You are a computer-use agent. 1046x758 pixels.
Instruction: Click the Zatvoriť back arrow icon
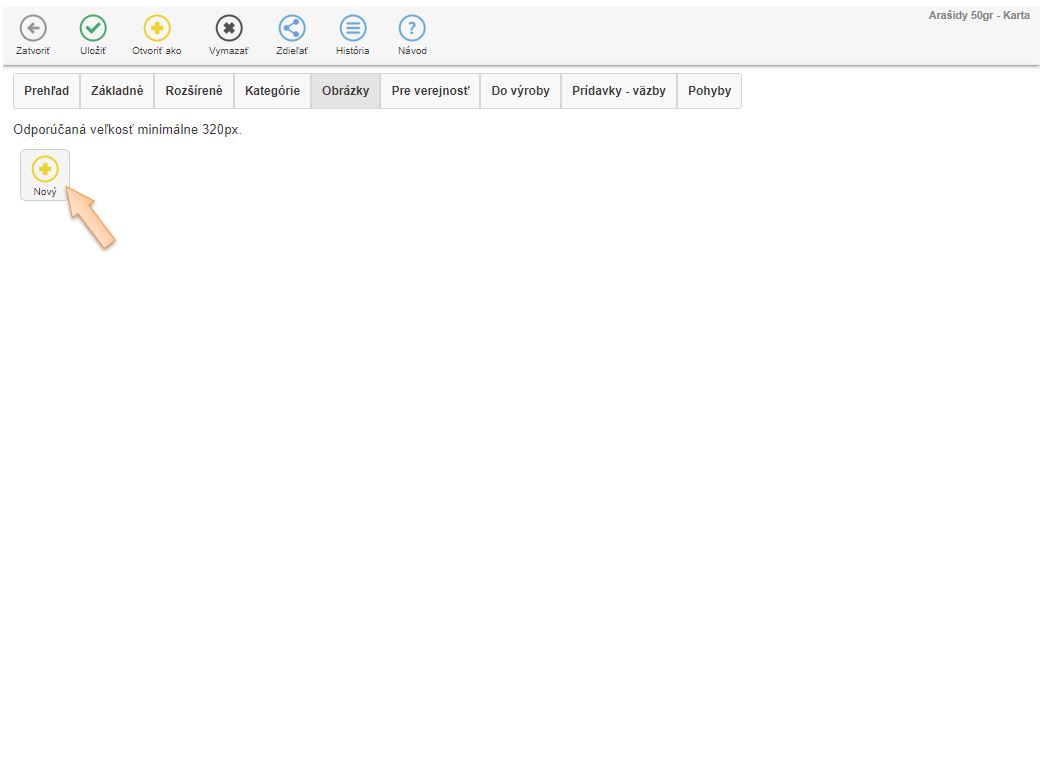pos(33,29)
